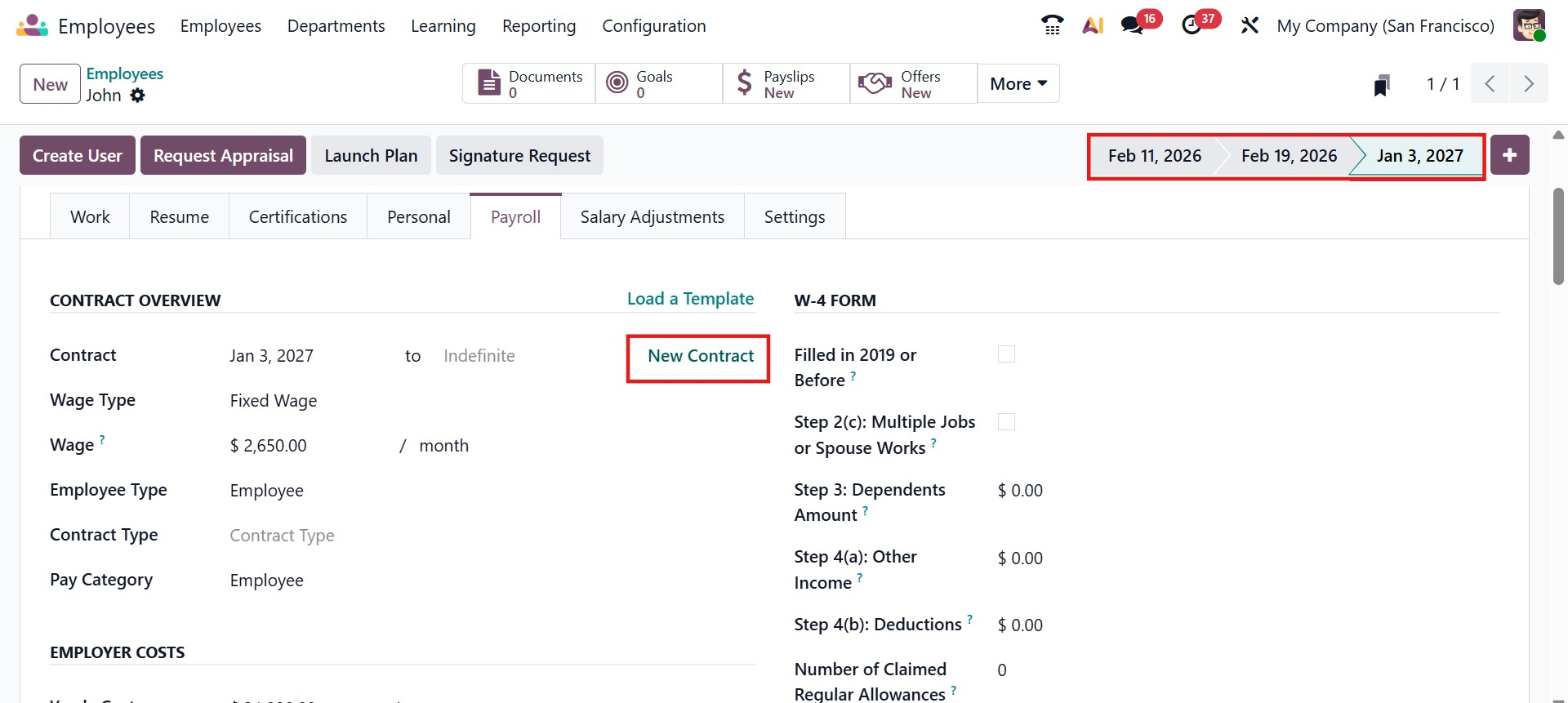The width and height of the screenshot is (1568, 703).
Task: Check the Filled in 2019 or Before box
Action: pyautogui.click(x=1006, y=354)
